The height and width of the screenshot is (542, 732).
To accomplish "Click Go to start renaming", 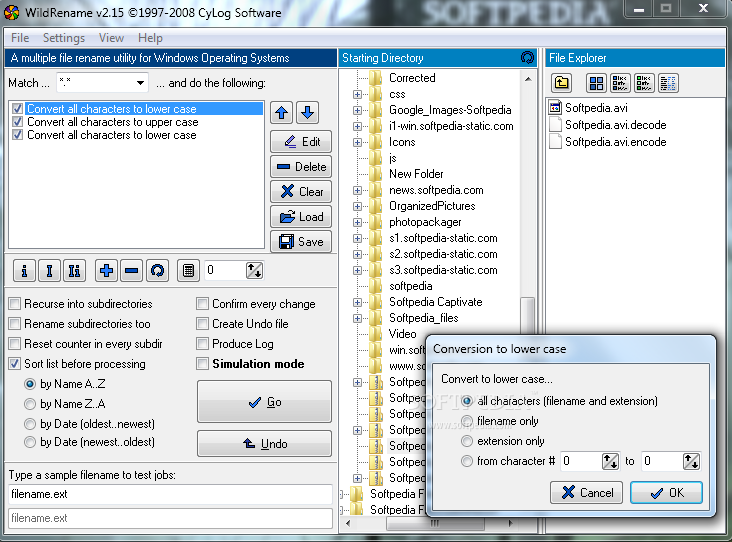I will click(264, 402).
